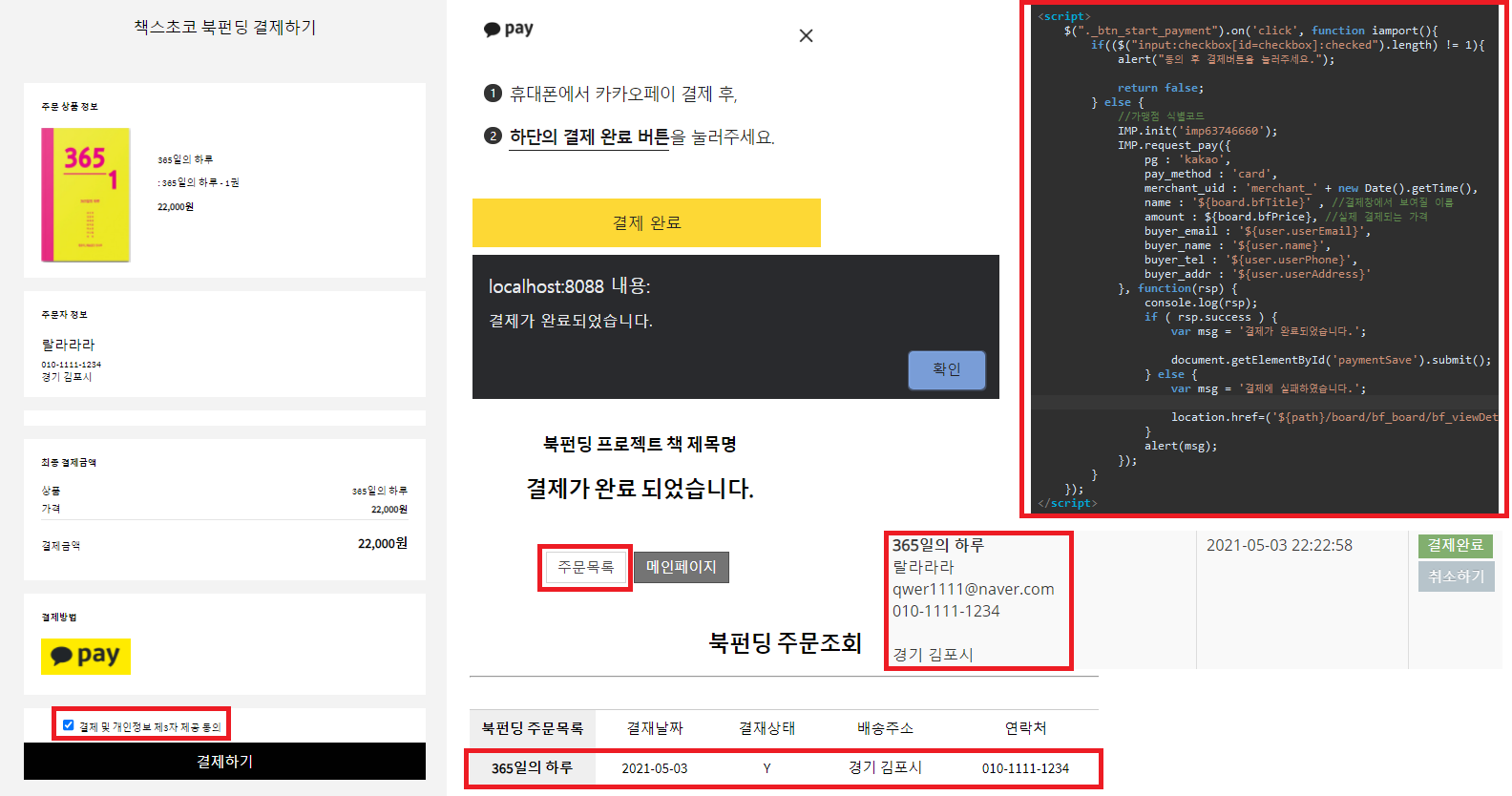
Task: Click the bold 22,000원 total amount
Action: coord(383,543)
